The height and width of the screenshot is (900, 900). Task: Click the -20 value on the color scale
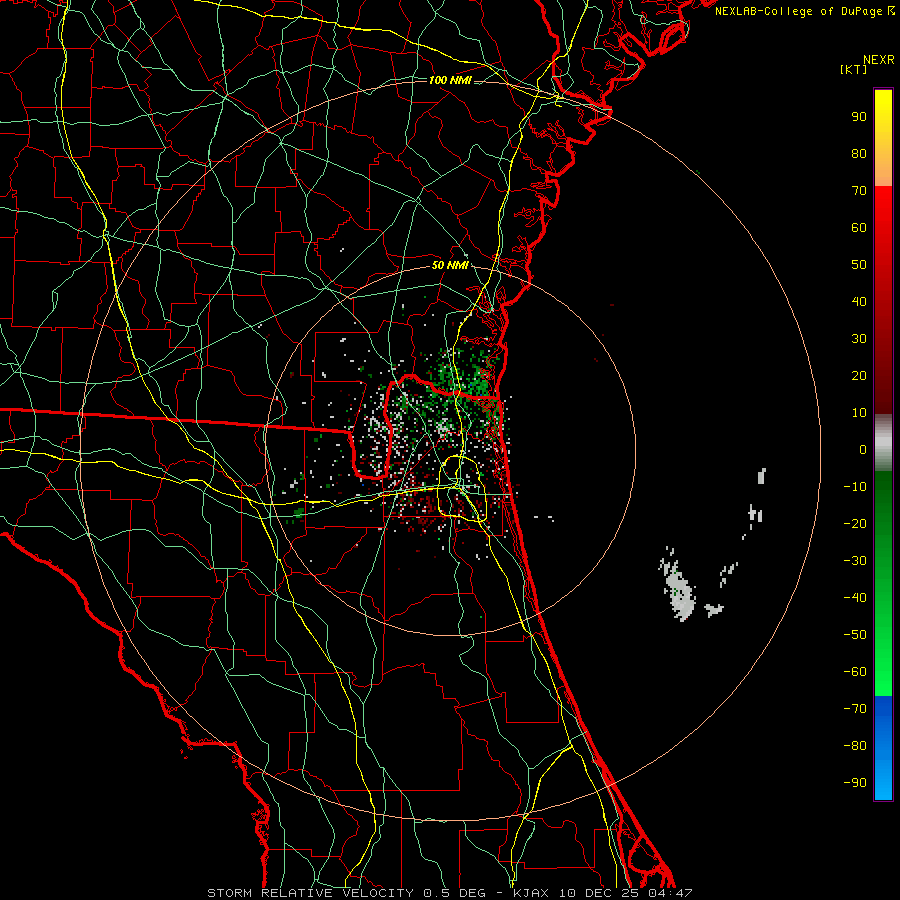(x=855, y=524)
